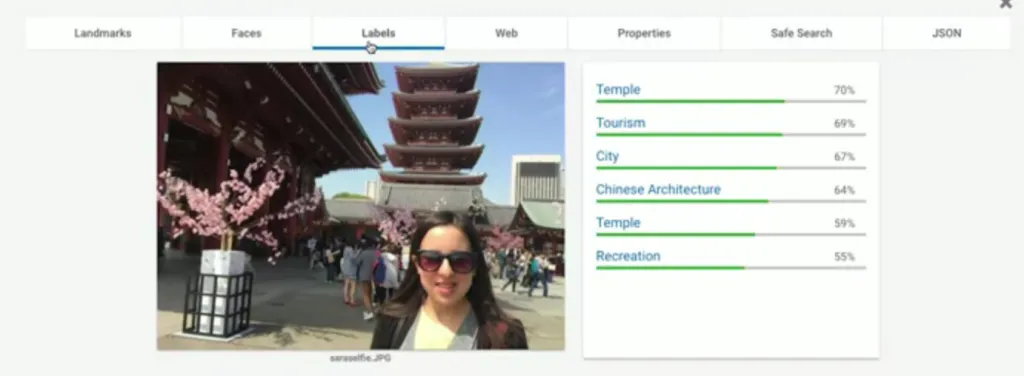Viewport: 1024px width, 376px height.
Task: Click the City confidence bar
Action: pos(731,168)
